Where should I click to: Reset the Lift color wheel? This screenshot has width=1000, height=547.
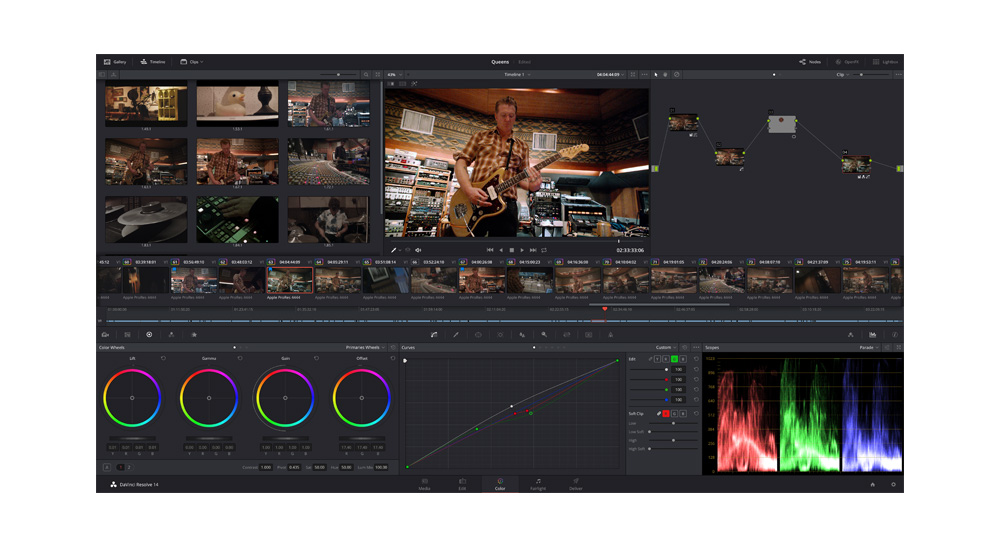pyautogui.click(x=163, y=357)
